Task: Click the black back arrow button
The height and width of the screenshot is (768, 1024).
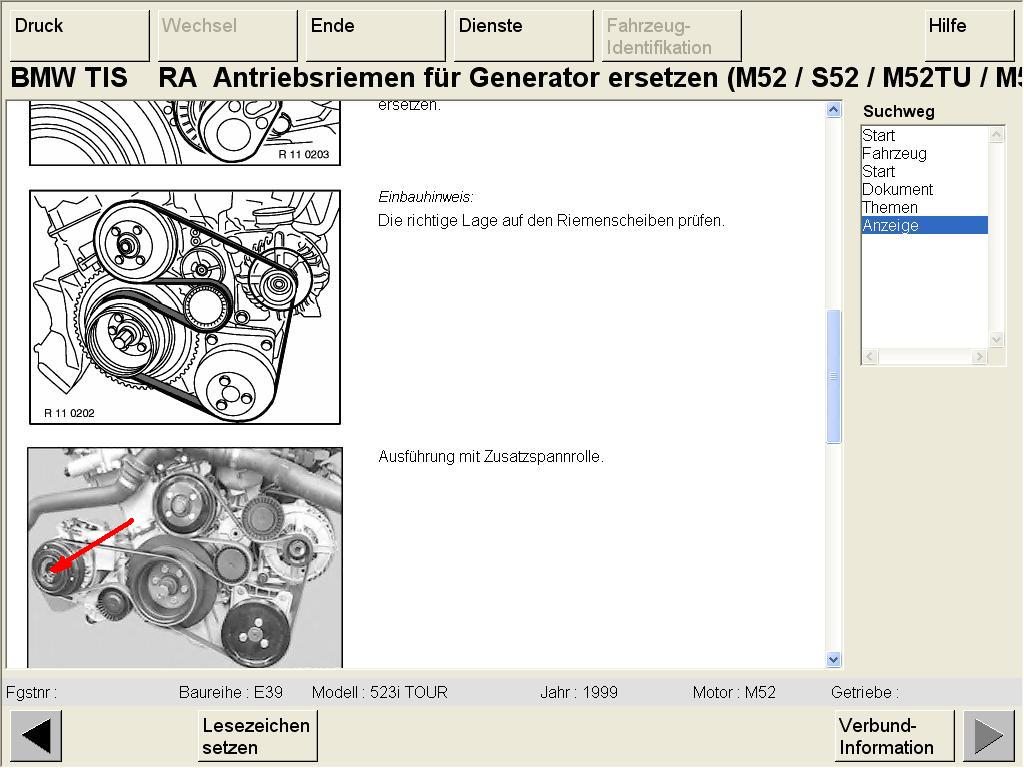Action: tap(36, 736)
